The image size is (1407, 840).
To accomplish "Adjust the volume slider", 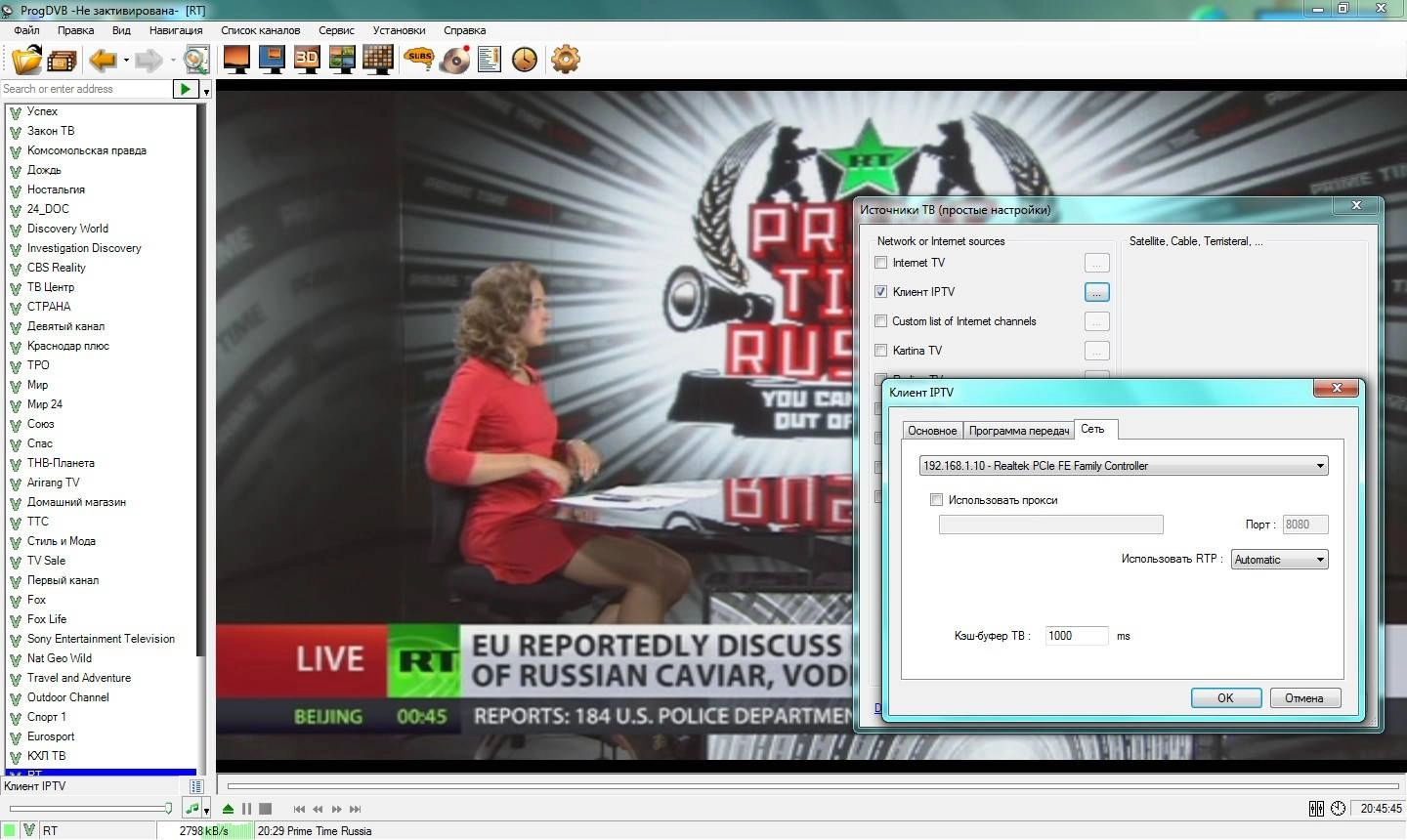I will pyautogui.click(x=90, y=809).
